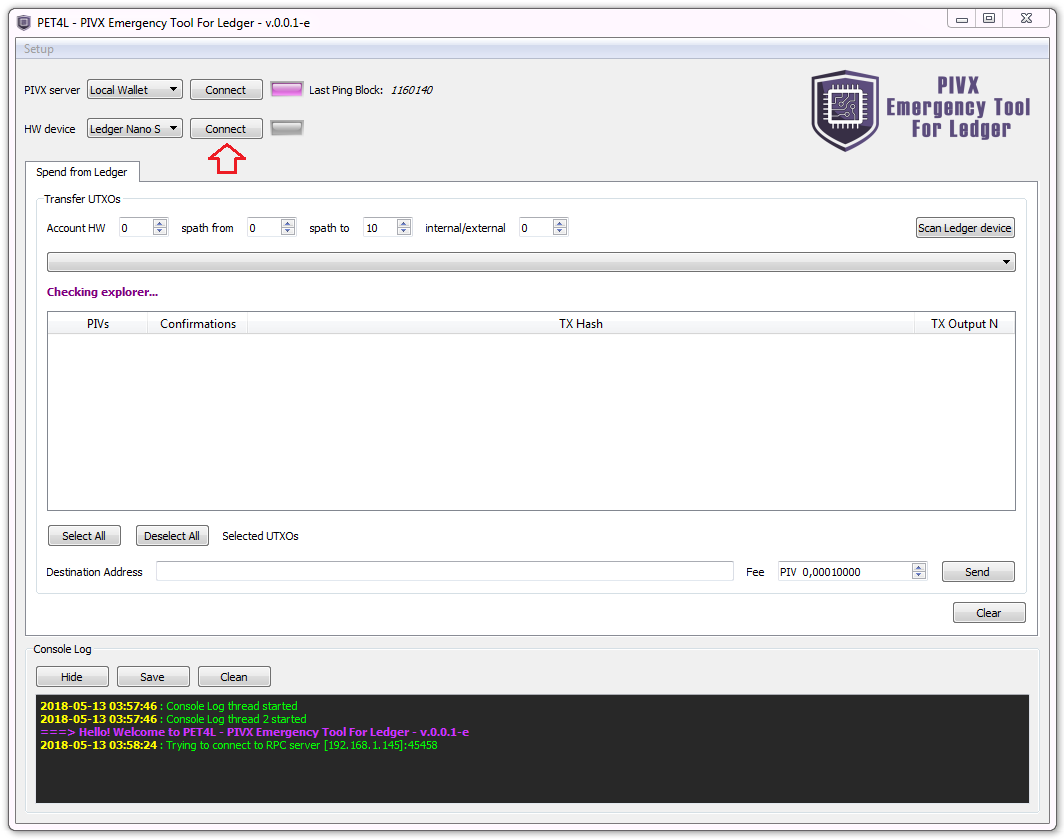Viewport: 1064px width, 840px height.
Task: Click the Account HW number field
Action: click(x=136, y=228)
